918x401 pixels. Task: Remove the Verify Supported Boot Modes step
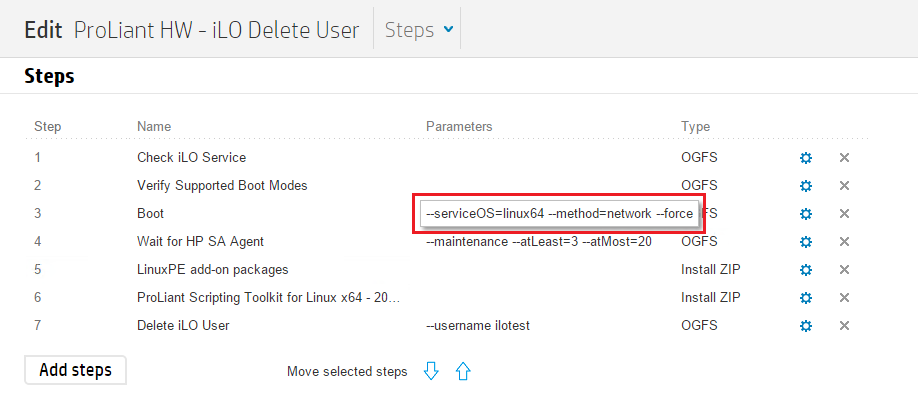844,186
